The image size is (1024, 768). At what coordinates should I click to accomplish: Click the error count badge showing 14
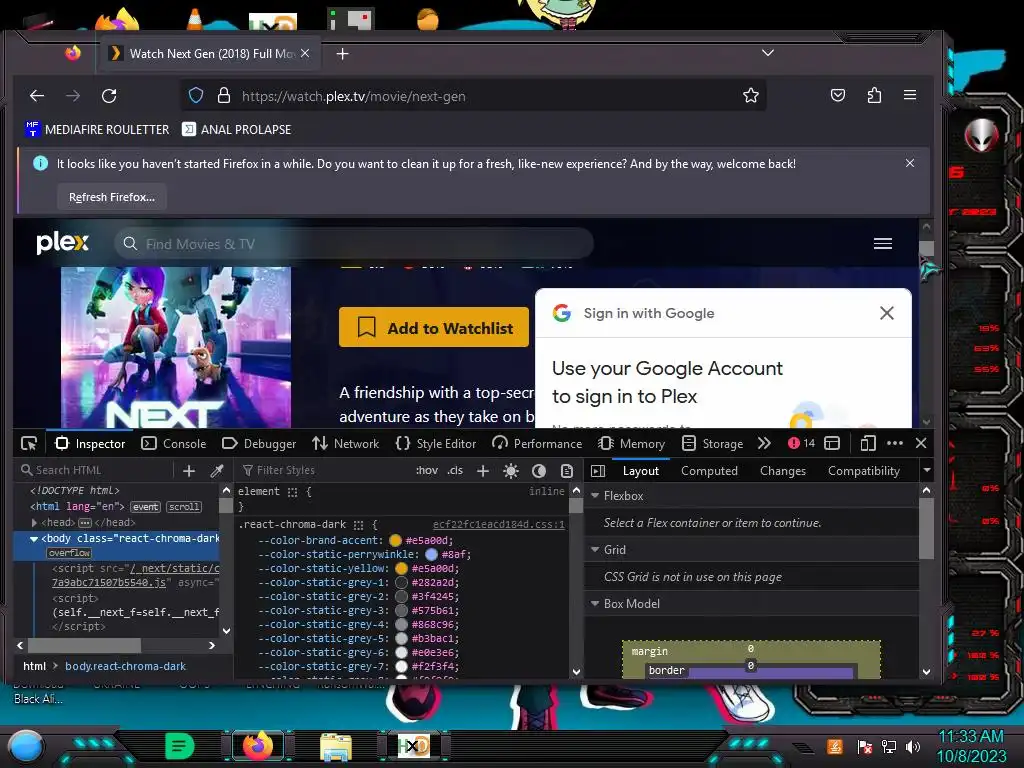click(801, 443)
